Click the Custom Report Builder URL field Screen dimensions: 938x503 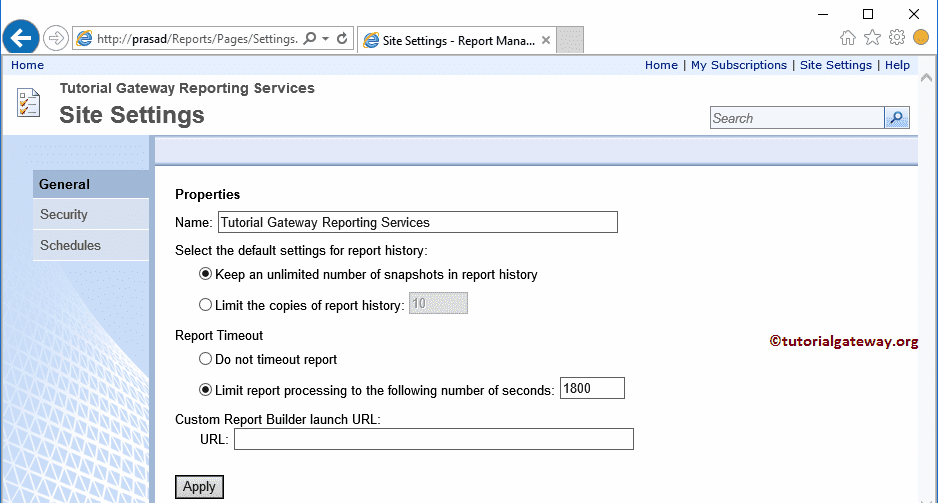tap(433, 439)
